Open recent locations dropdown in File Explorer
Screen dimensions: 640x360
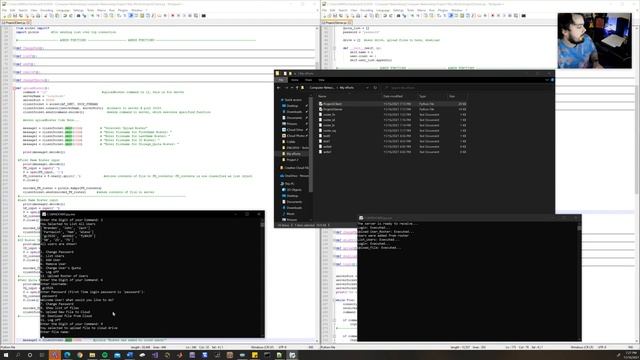click(292, 88)
